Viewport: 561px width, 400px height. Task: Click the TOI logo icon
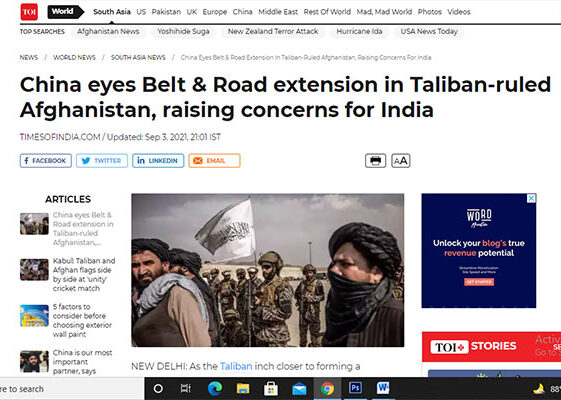(x=29, y=12)
